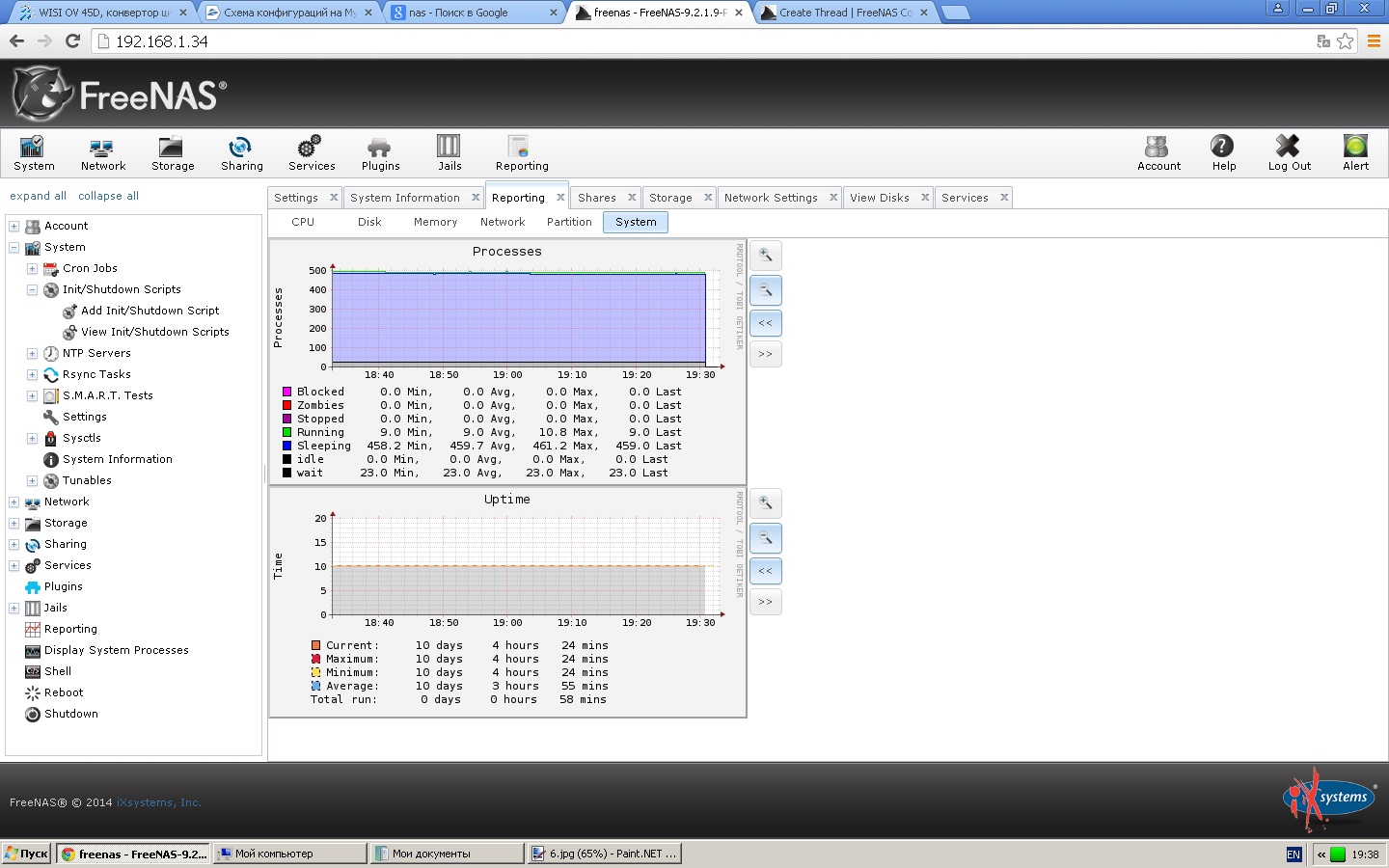Expand the Tunables node
The height and width of the screenshot is (868, 1389).
(x=32, y=481)
